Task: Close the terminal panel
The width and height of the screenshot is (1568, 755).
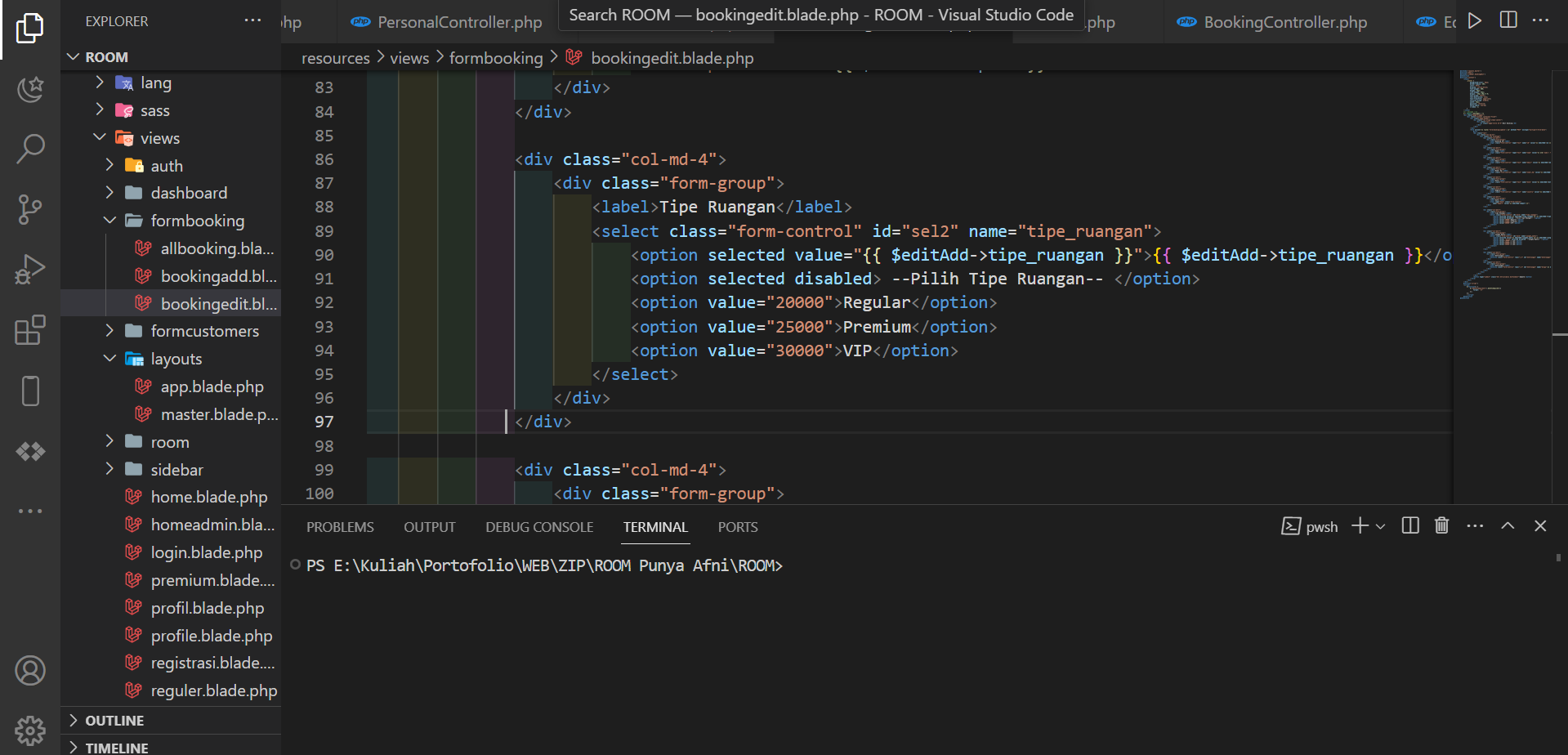Action: point(1541,526)
